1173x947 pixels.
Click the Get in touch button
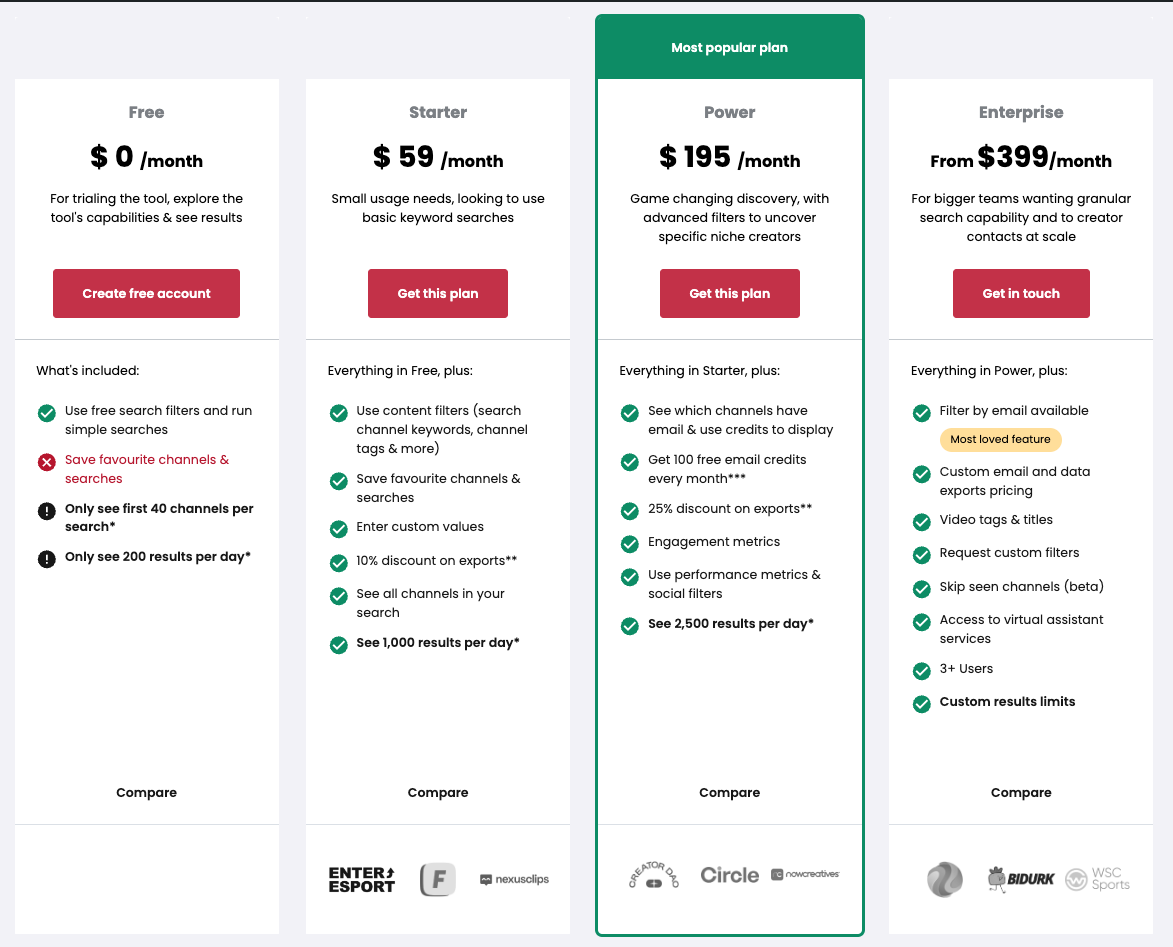click(x=1021, y=293)
